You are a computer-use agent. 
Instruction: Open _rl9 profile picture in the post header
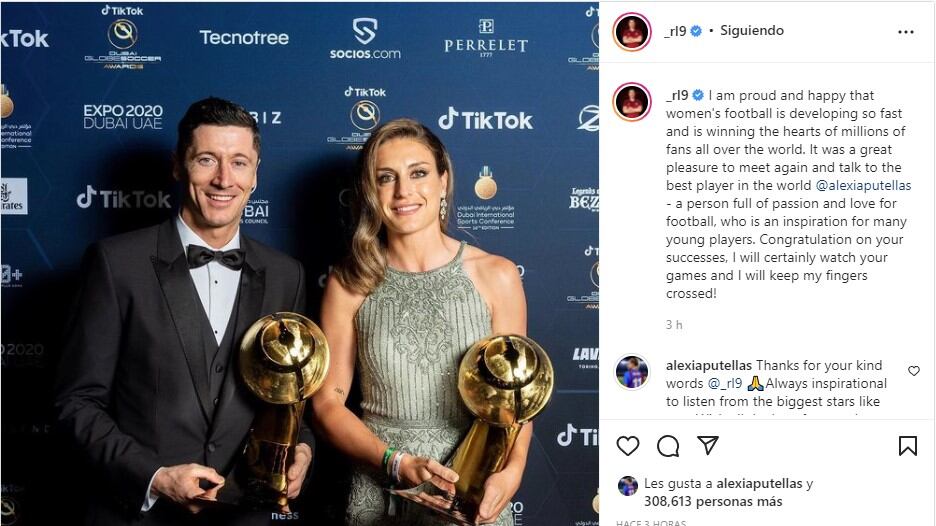[x=632, y=32]
